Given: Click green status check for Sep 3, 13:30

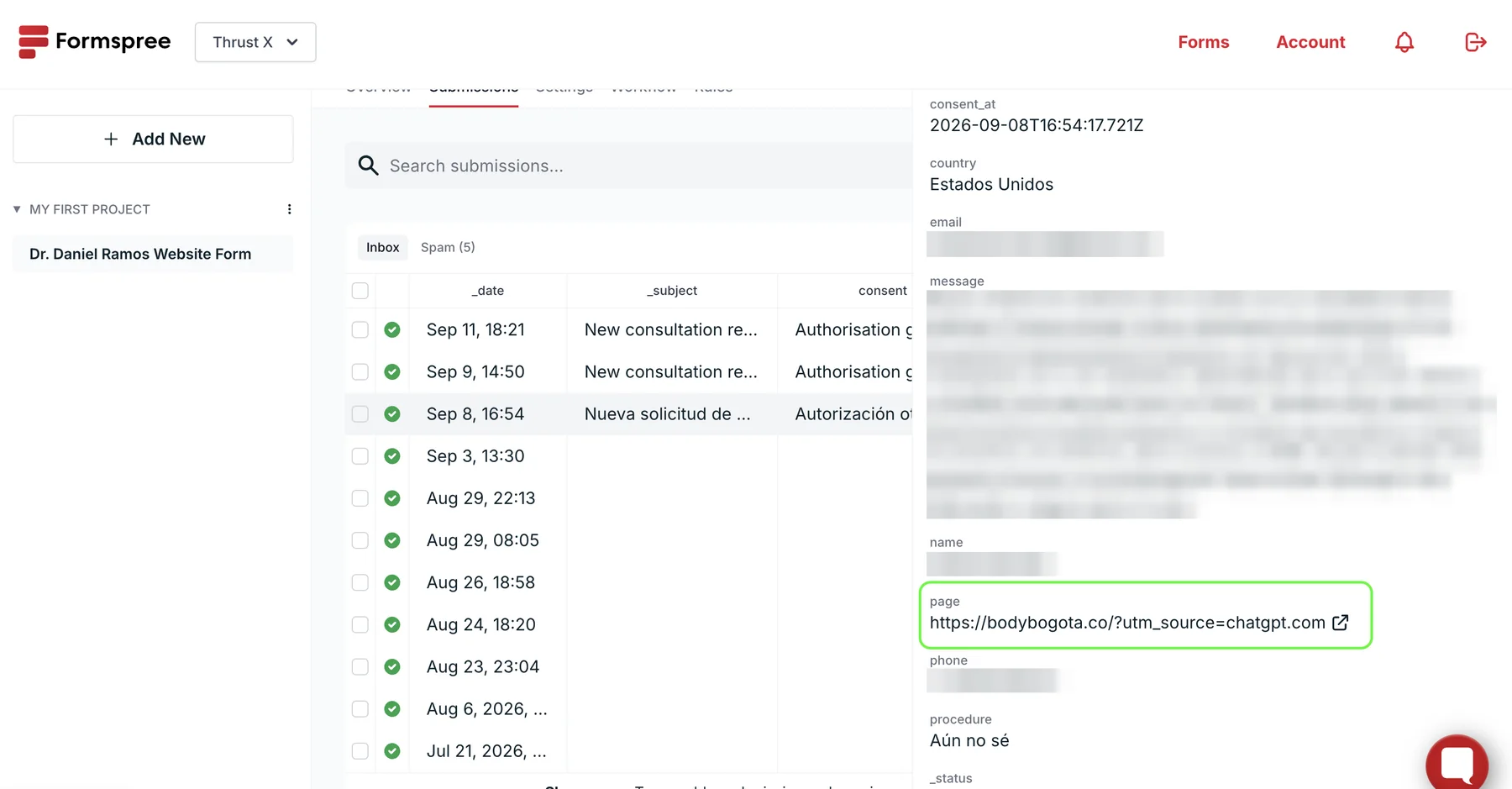Looking at the screenshot, I should pyautogui.click(x=392, y=455).
